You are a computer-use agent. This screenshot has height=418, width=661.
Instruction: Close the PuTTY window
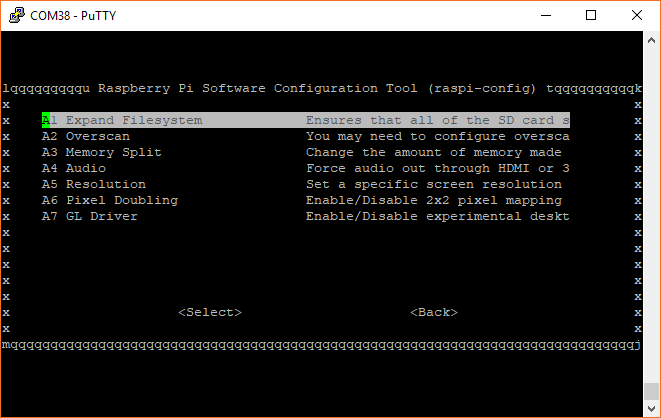[x=637, y=16]
